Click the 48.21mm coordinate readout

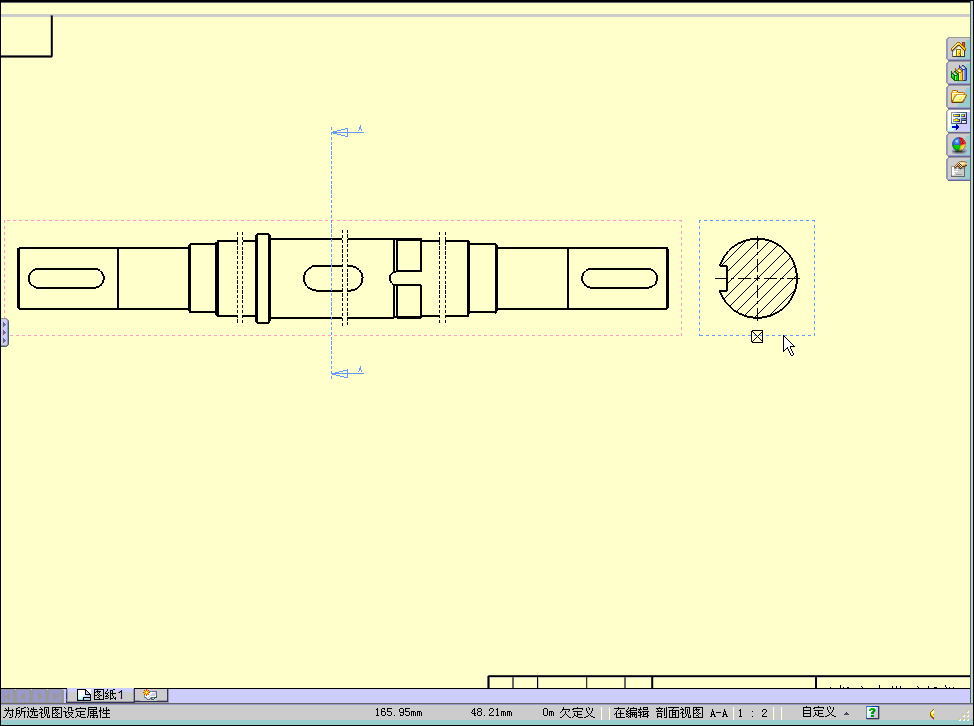[491, 713]
